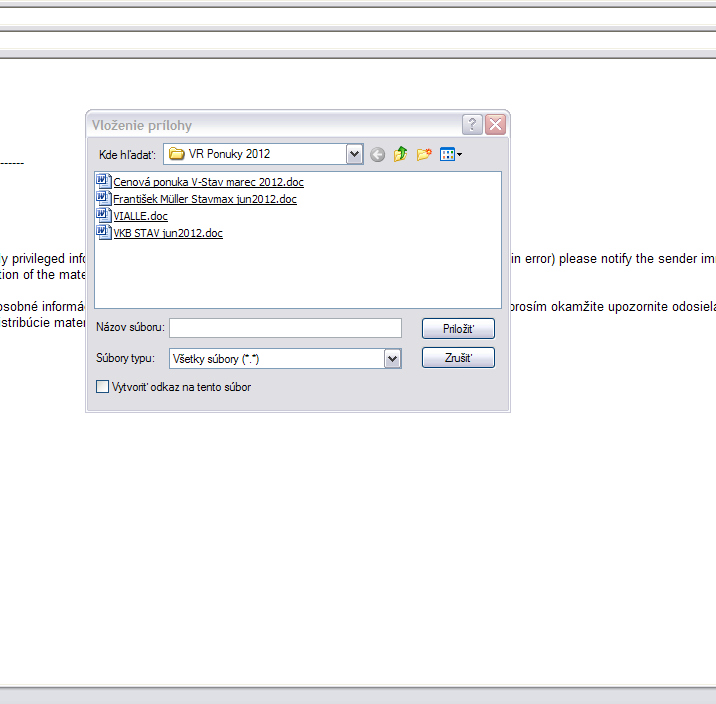This screenshot has height=704, width=716.
Task: Click Word icon of František Müller file
Action: pyautogui.click(x=104, y=198)
